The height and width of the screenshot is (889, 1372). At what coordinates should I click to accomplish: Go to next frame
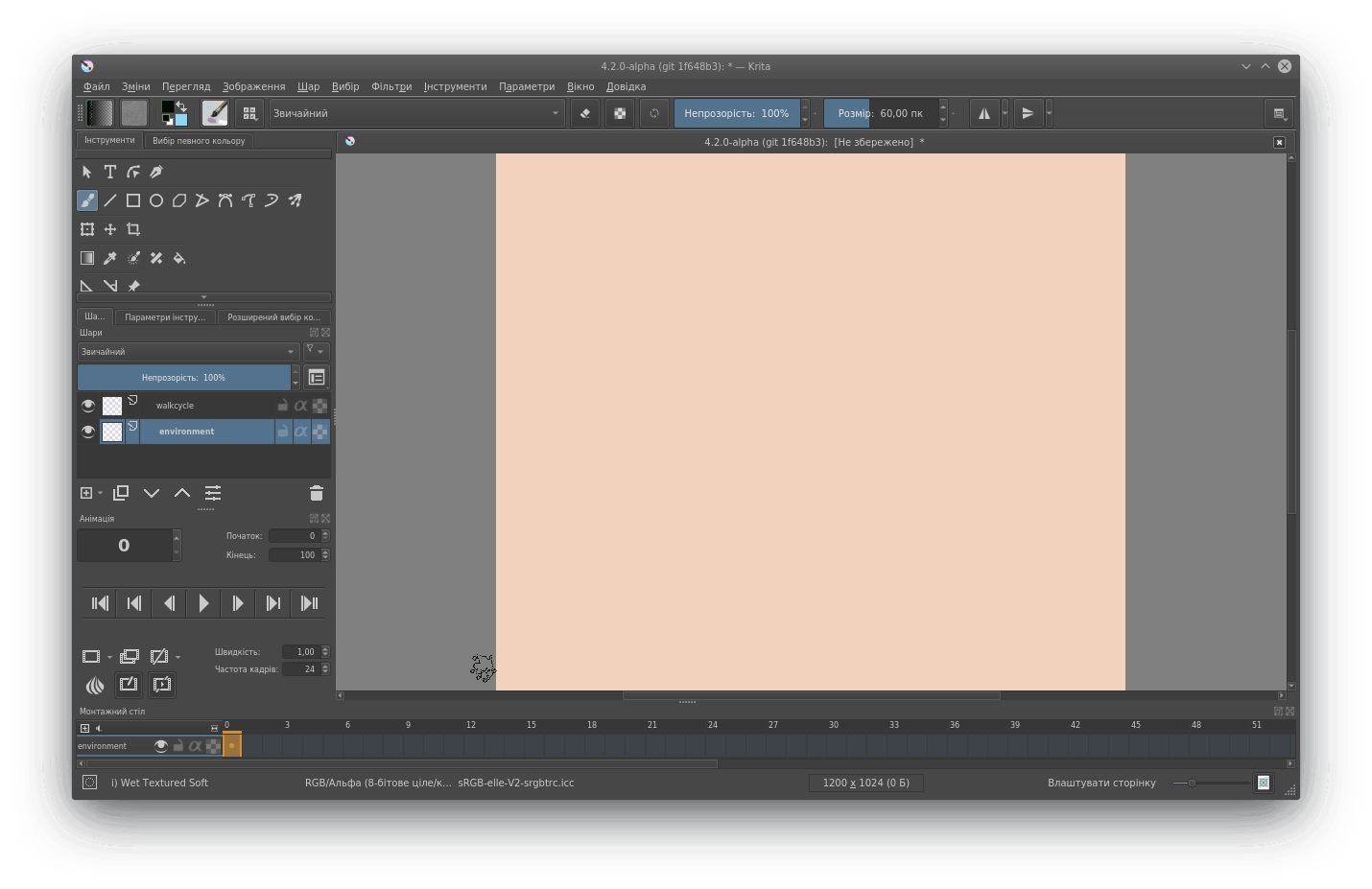point(238,603)
